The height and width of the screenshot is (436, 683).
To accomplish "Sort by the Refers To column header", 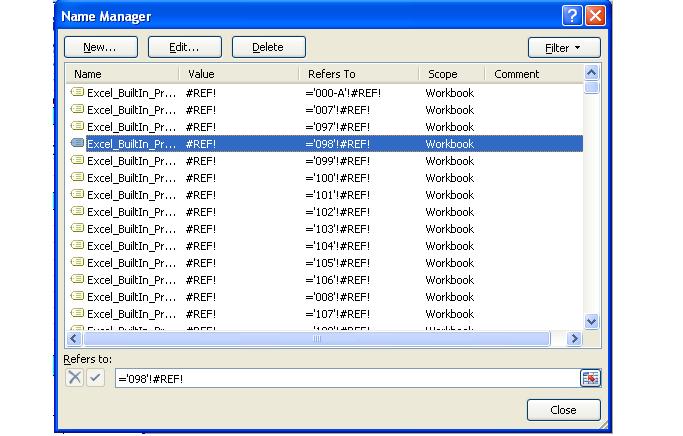I will [x=357, y=74].
